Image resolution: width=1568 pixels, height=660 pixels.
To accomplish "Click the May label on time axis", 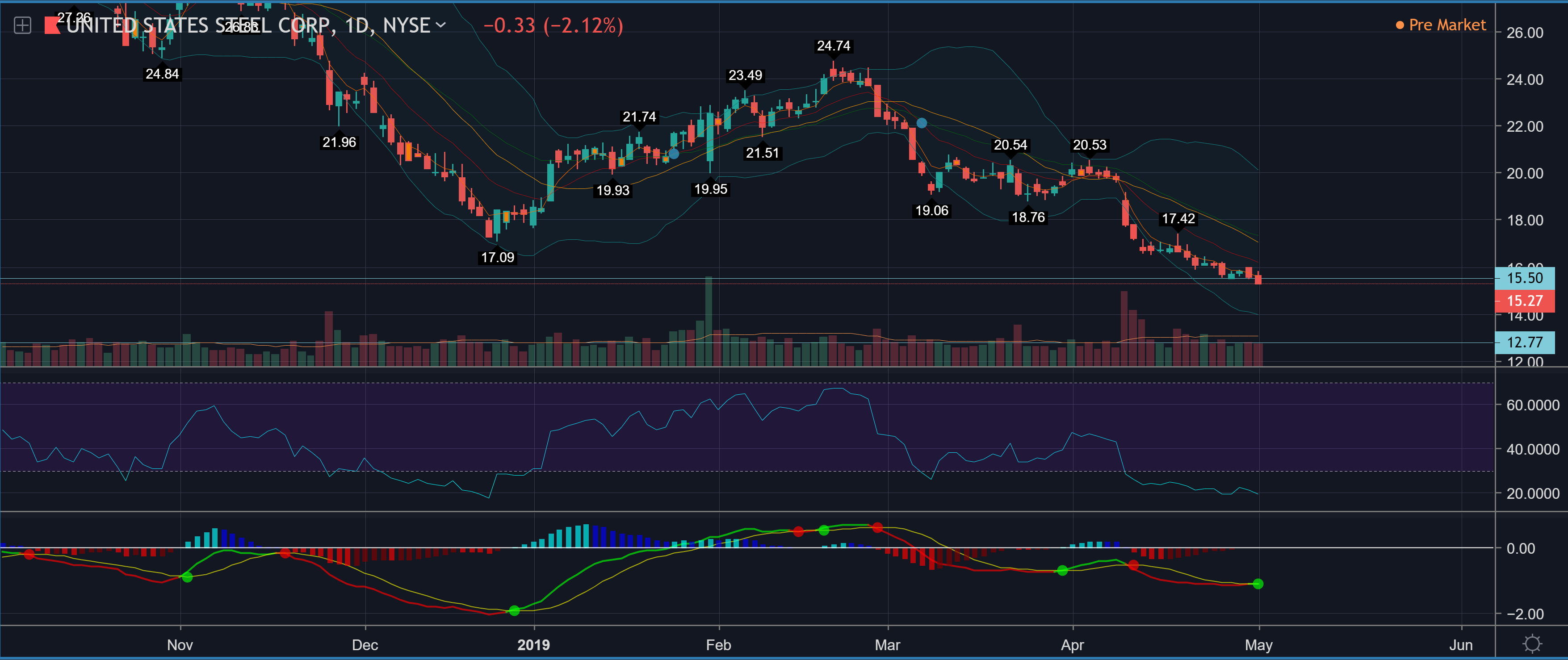I will [x=1258, y=645].
